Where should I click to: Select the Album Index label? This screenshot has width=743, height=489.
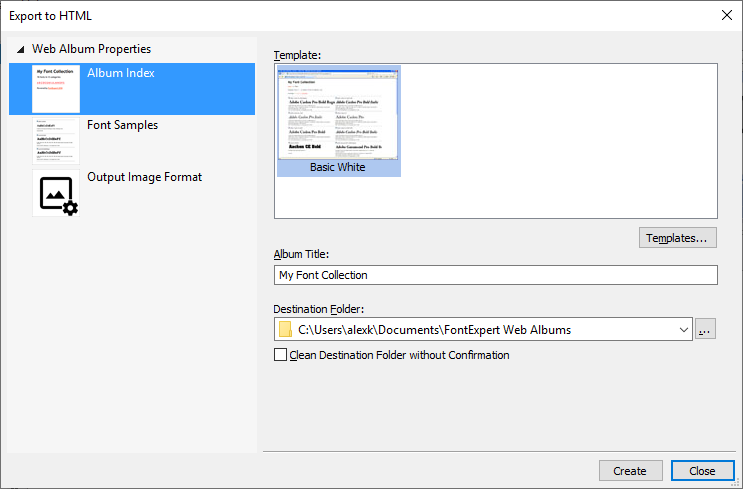[x=121, y=73]
